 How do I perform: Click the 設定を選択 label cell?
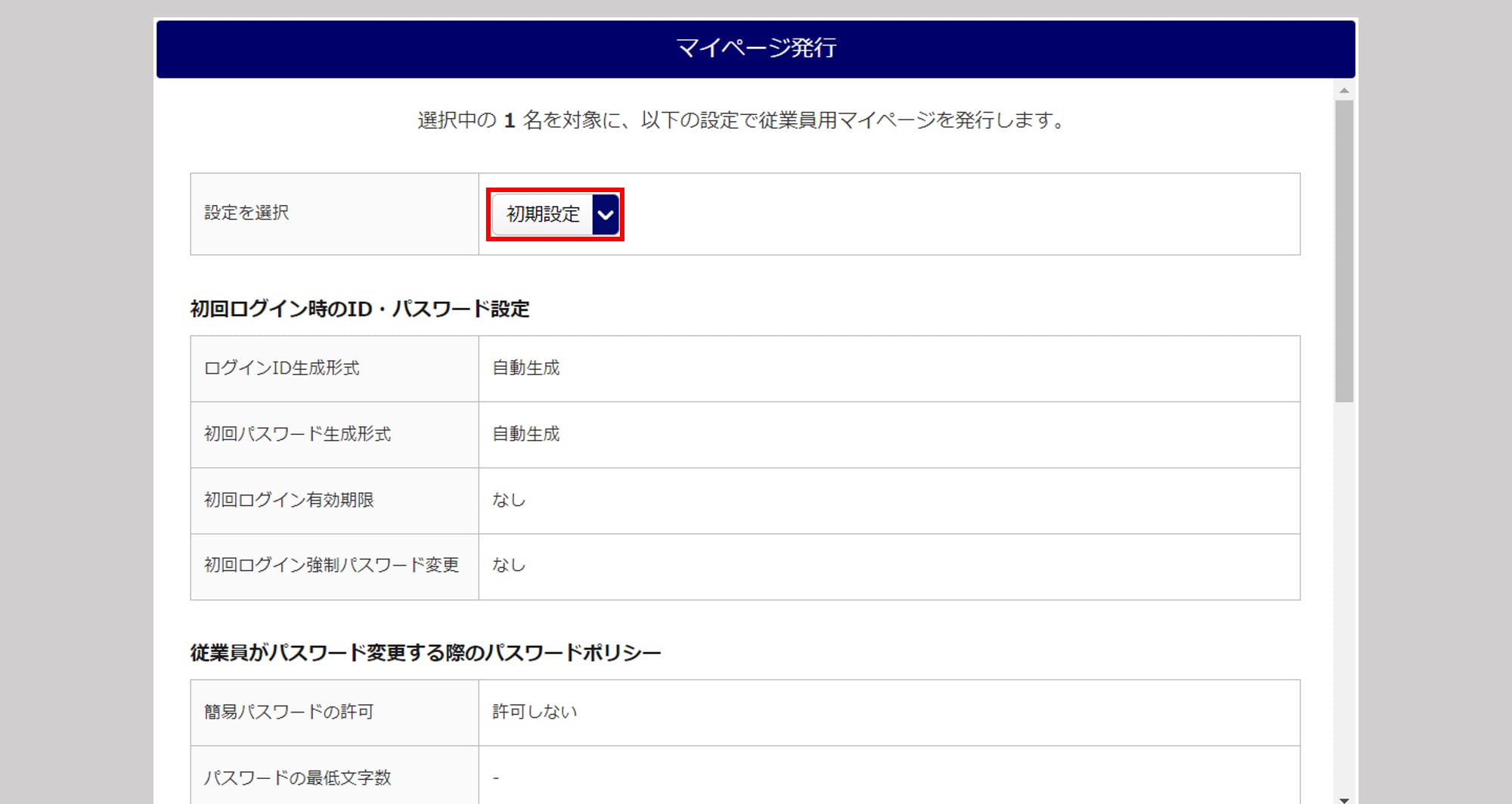[x=247, y=213]
